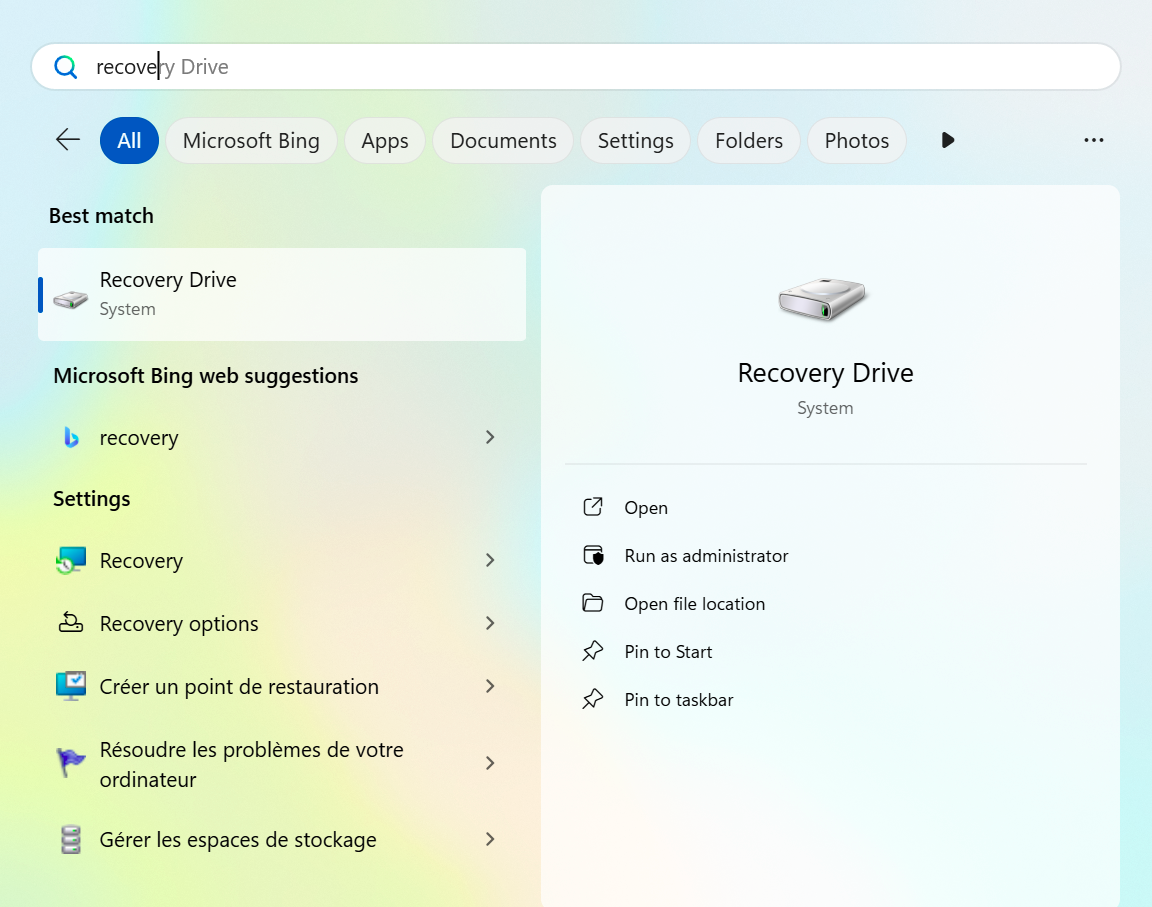The height and width of the screenshot is (907, 1152).
Task: Expand the Recovery options chevron
Action: tap(490, 623)
